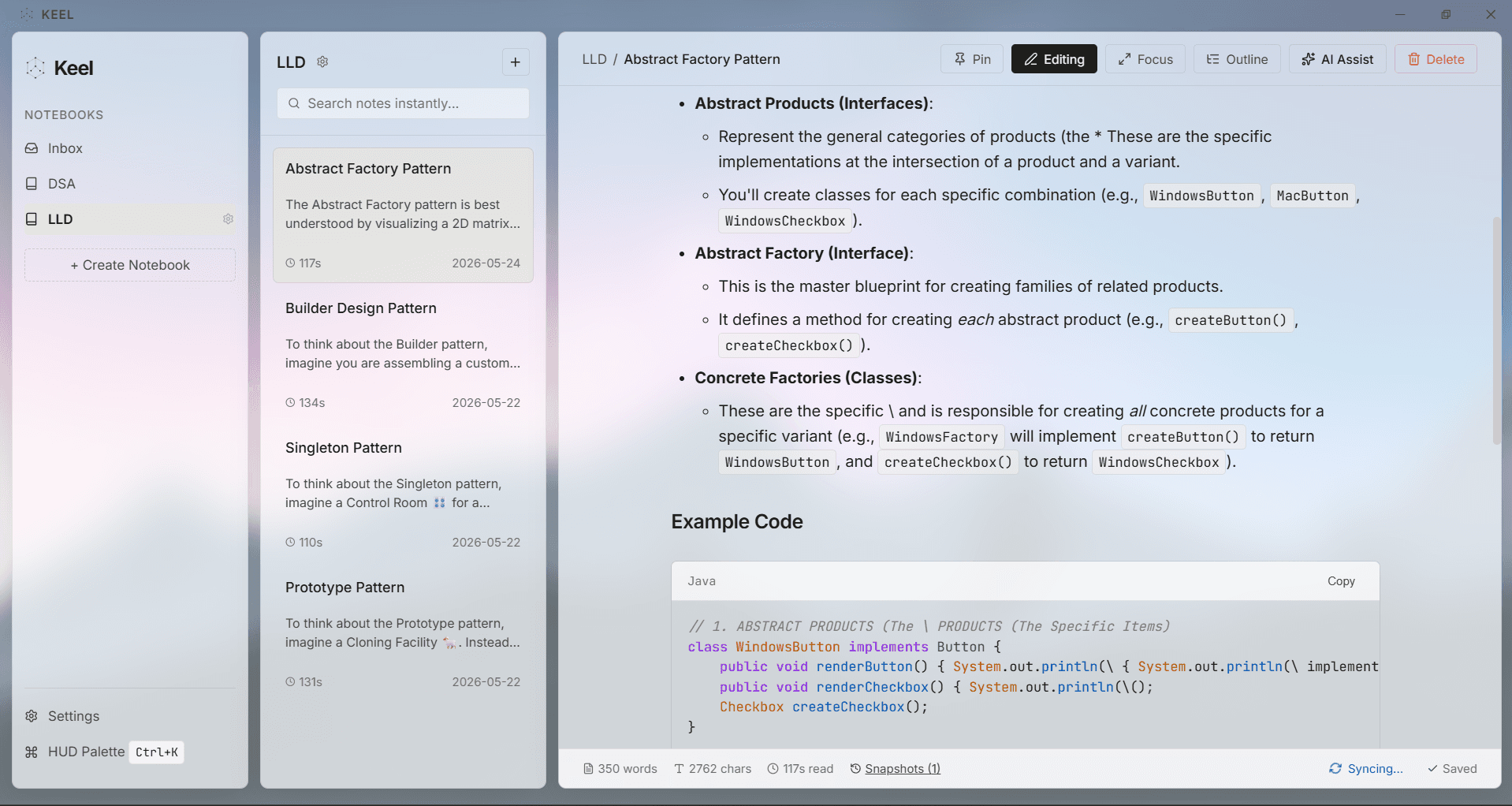1512x806 pixels.
Task: Click the Abstract Factory (Interface) bullet
Action: [804, 253]
